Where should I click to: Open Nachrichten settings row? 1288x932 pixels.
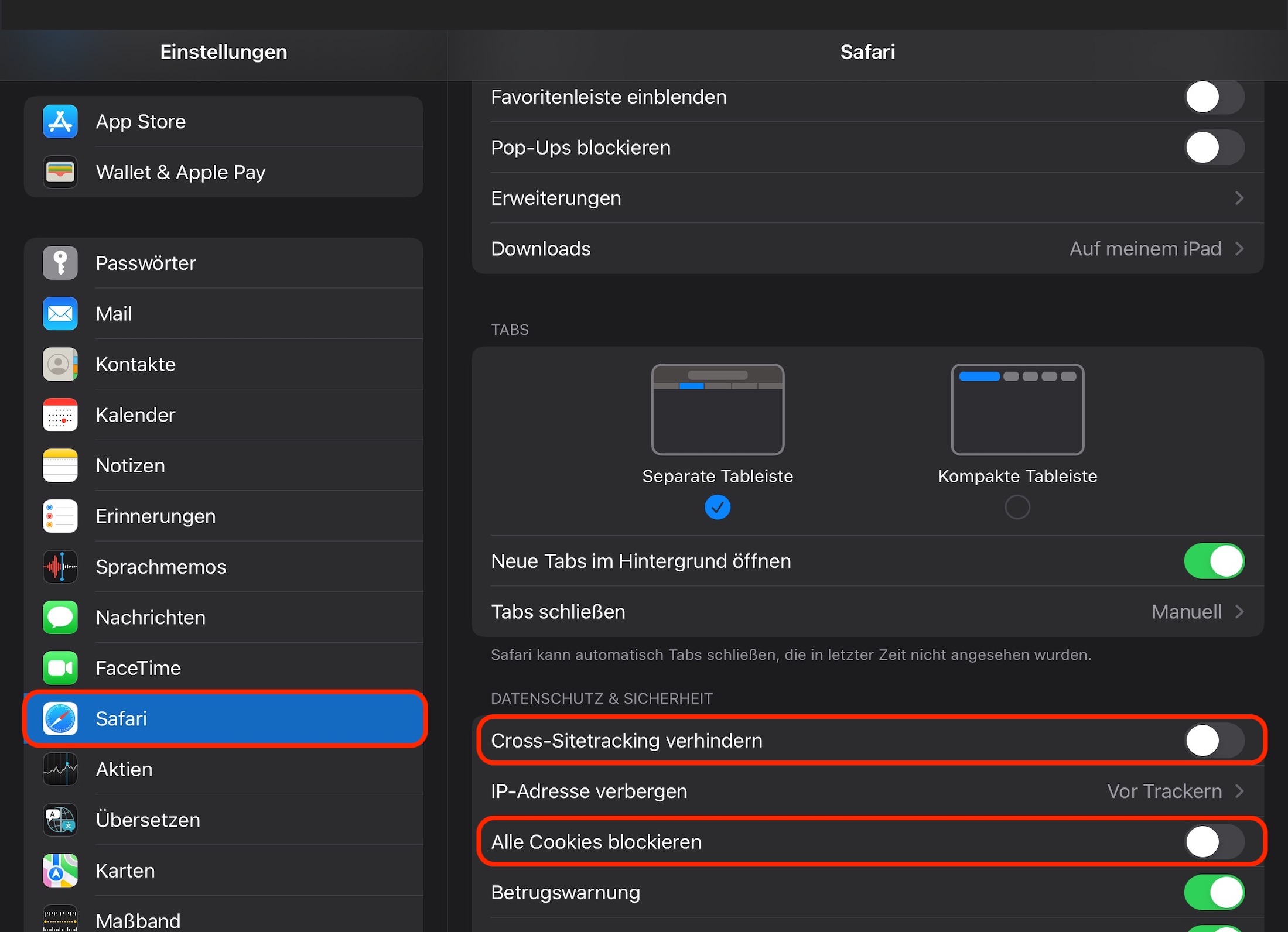tap(224, 618)
